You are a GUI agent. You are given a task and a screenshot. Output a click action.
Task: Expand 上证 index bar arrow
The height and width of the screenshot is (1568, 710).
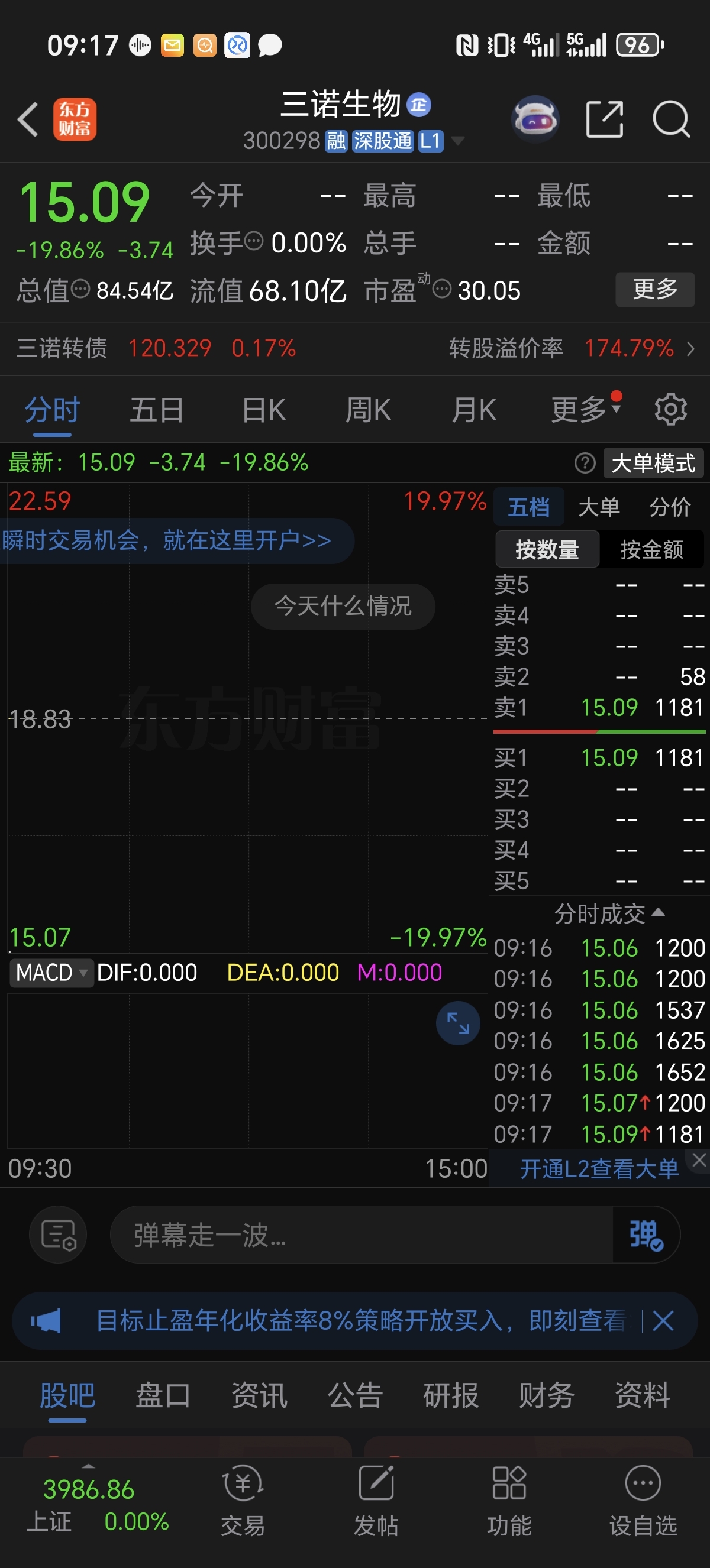[x=88, y=1466]
